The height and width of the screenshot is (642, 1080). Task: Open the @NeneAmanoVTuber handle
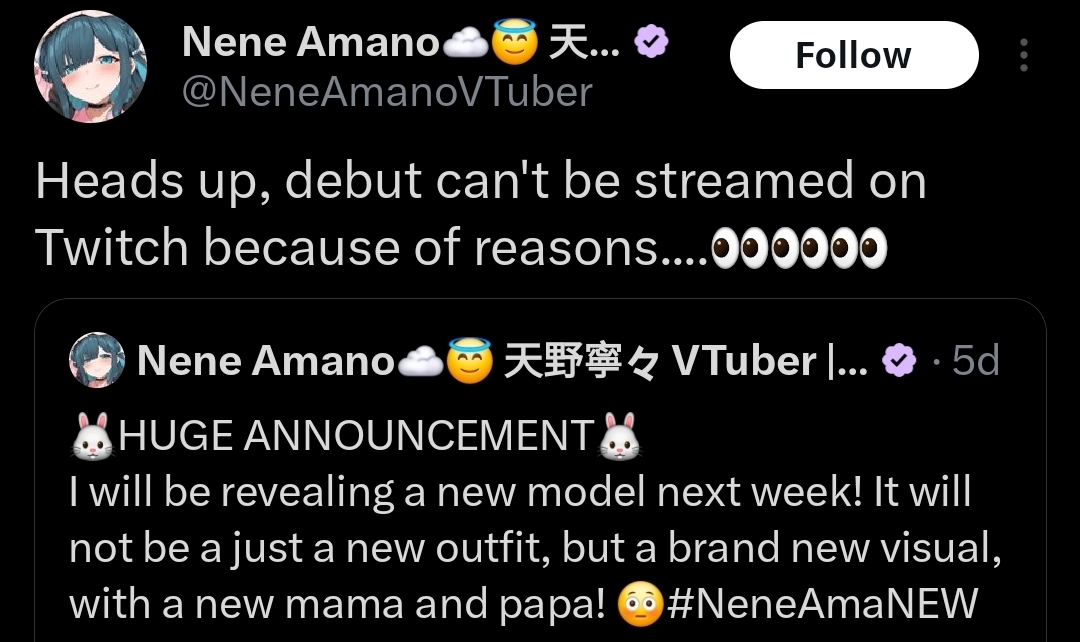pos(387,92)
